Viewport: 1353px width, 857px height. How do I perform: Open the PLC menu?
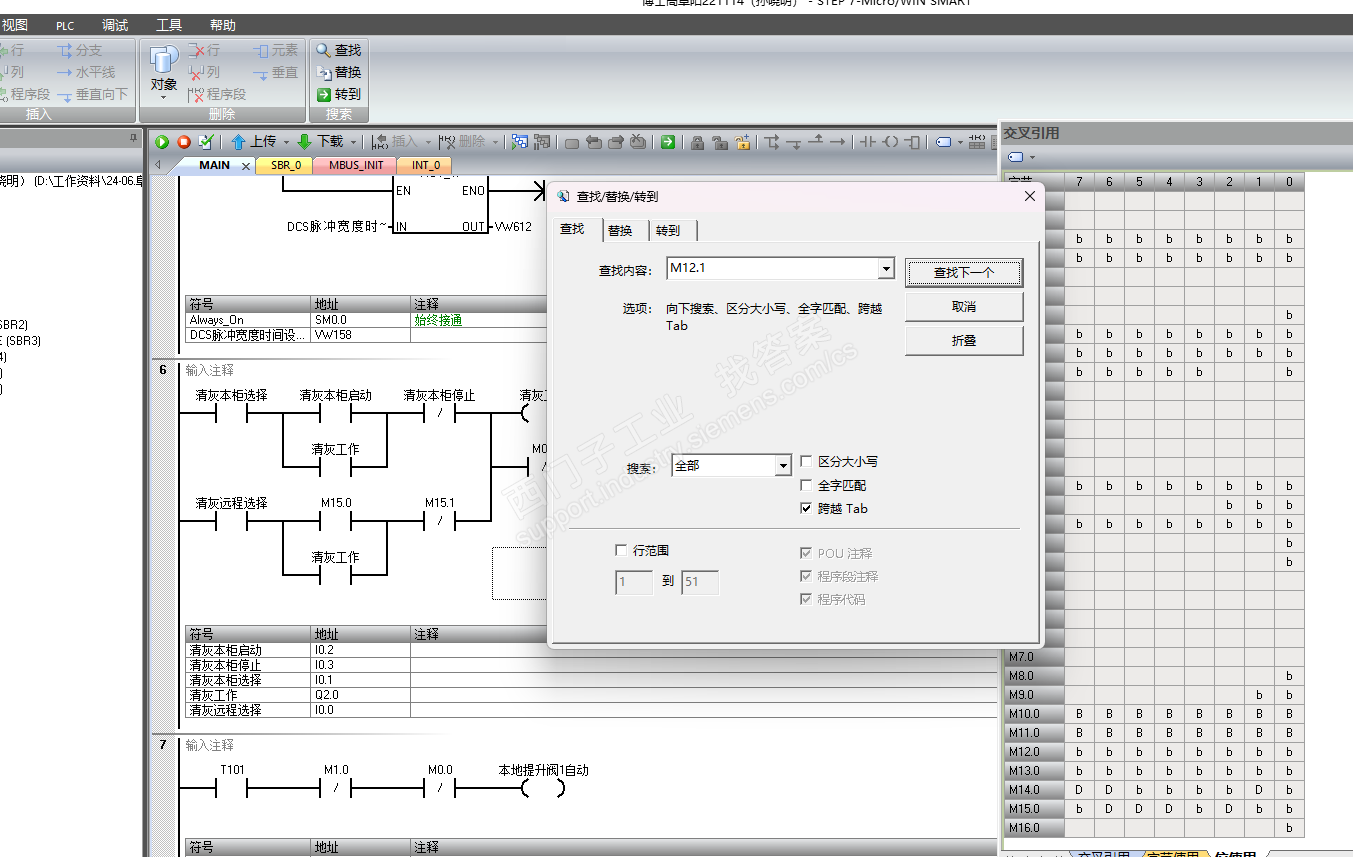coord(65,26)
